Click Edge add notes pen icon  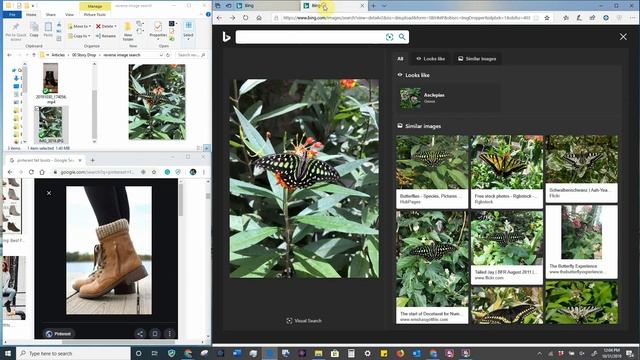click(579, 18)
